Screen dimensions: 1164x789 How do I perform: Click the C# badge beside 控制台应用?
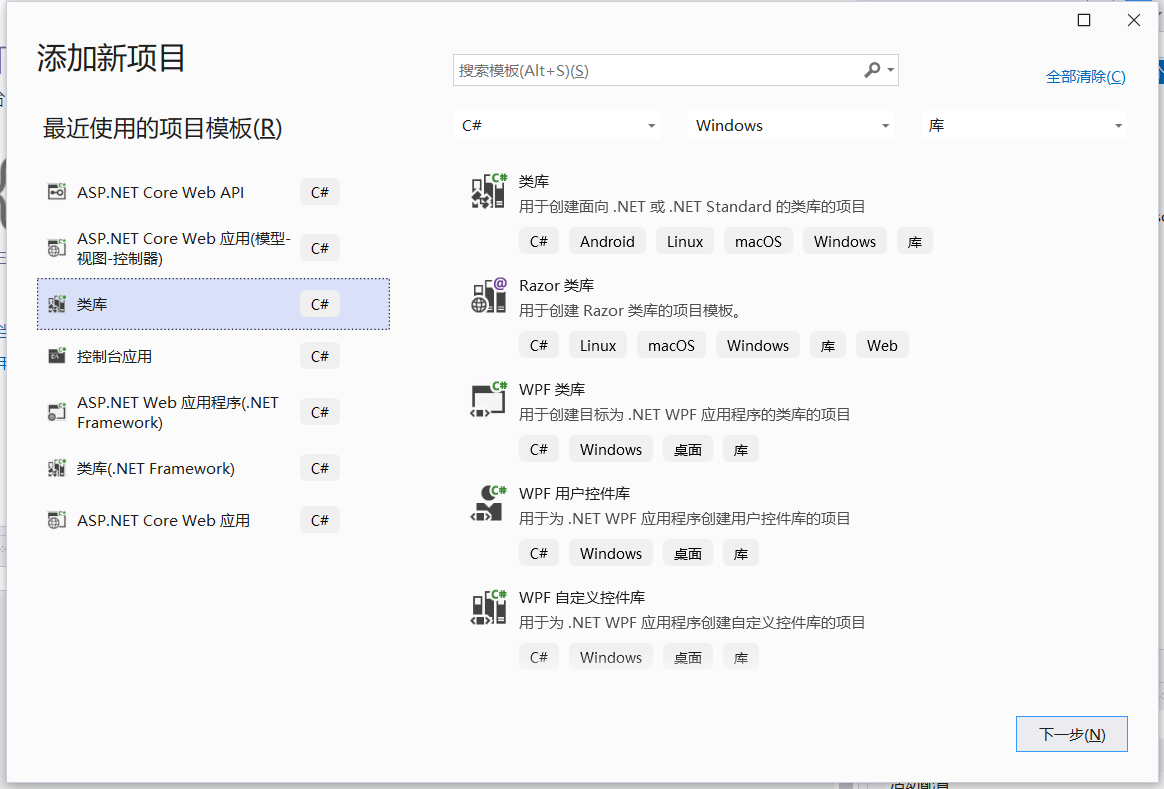point(320,356)
